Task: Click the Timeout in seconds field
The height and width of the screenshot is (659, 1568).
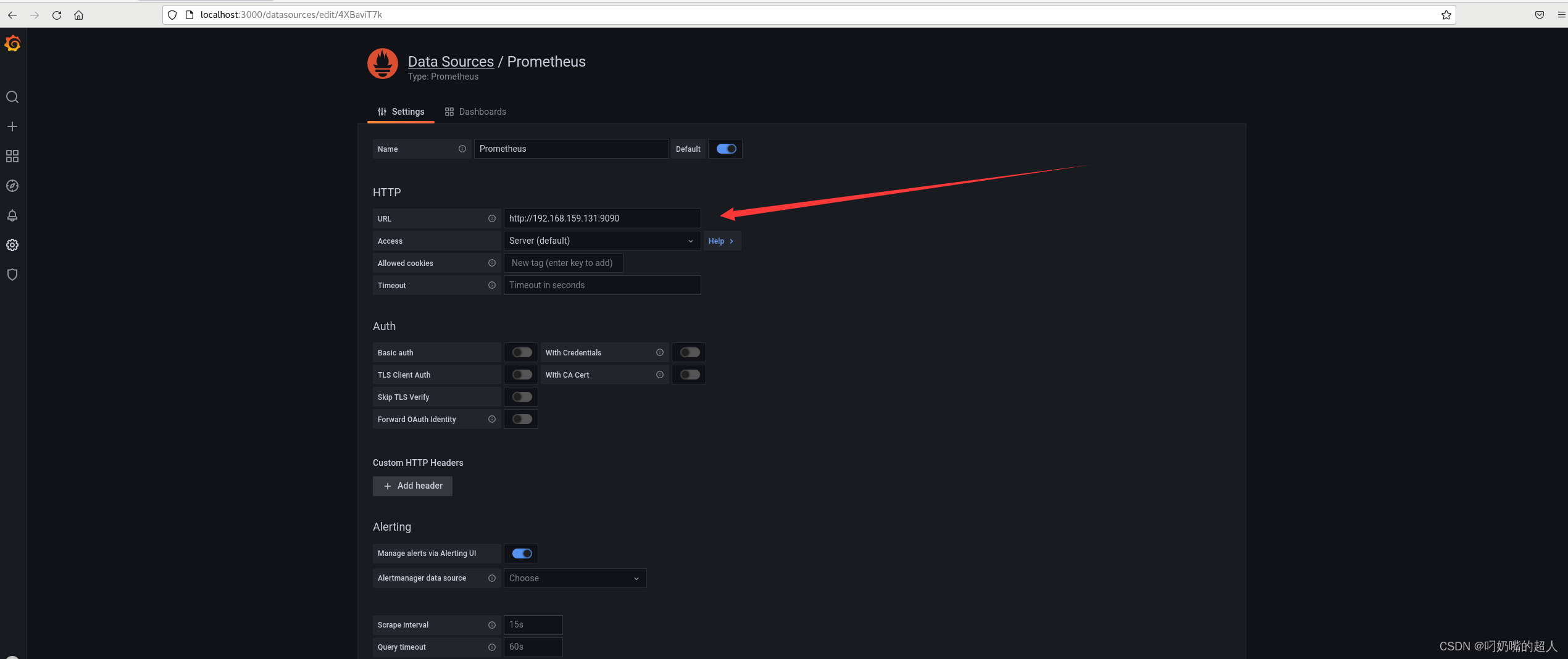Action: (x=602, y=285)
